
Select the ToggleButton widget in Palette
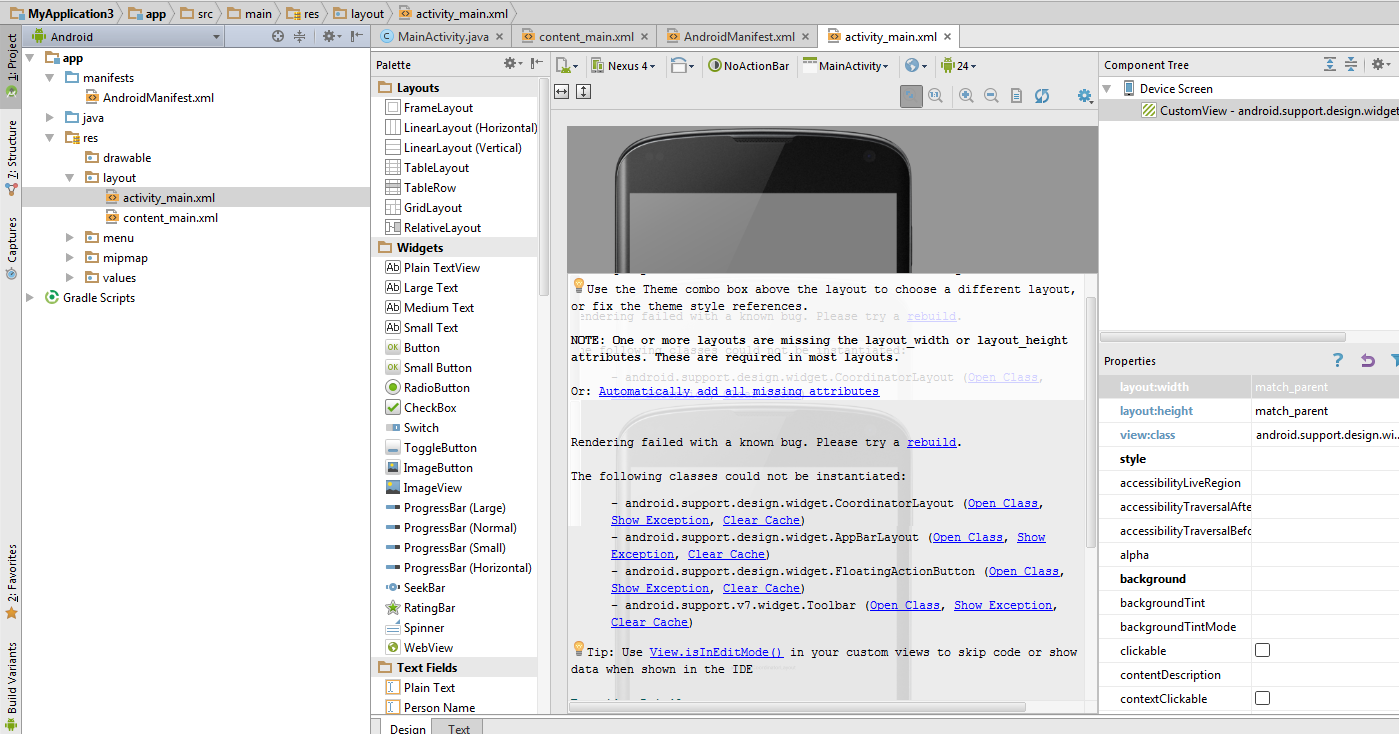tap(430, 447)
